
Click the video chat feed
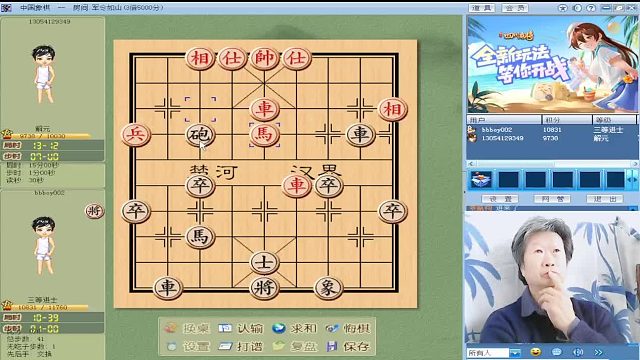click(x=552, y=278)
